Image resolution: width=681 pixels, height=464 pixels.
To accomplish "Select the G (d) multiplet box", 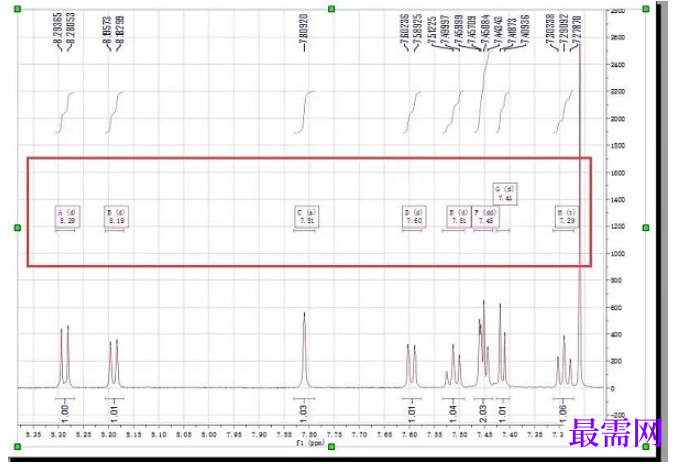I will coord(505,194).
